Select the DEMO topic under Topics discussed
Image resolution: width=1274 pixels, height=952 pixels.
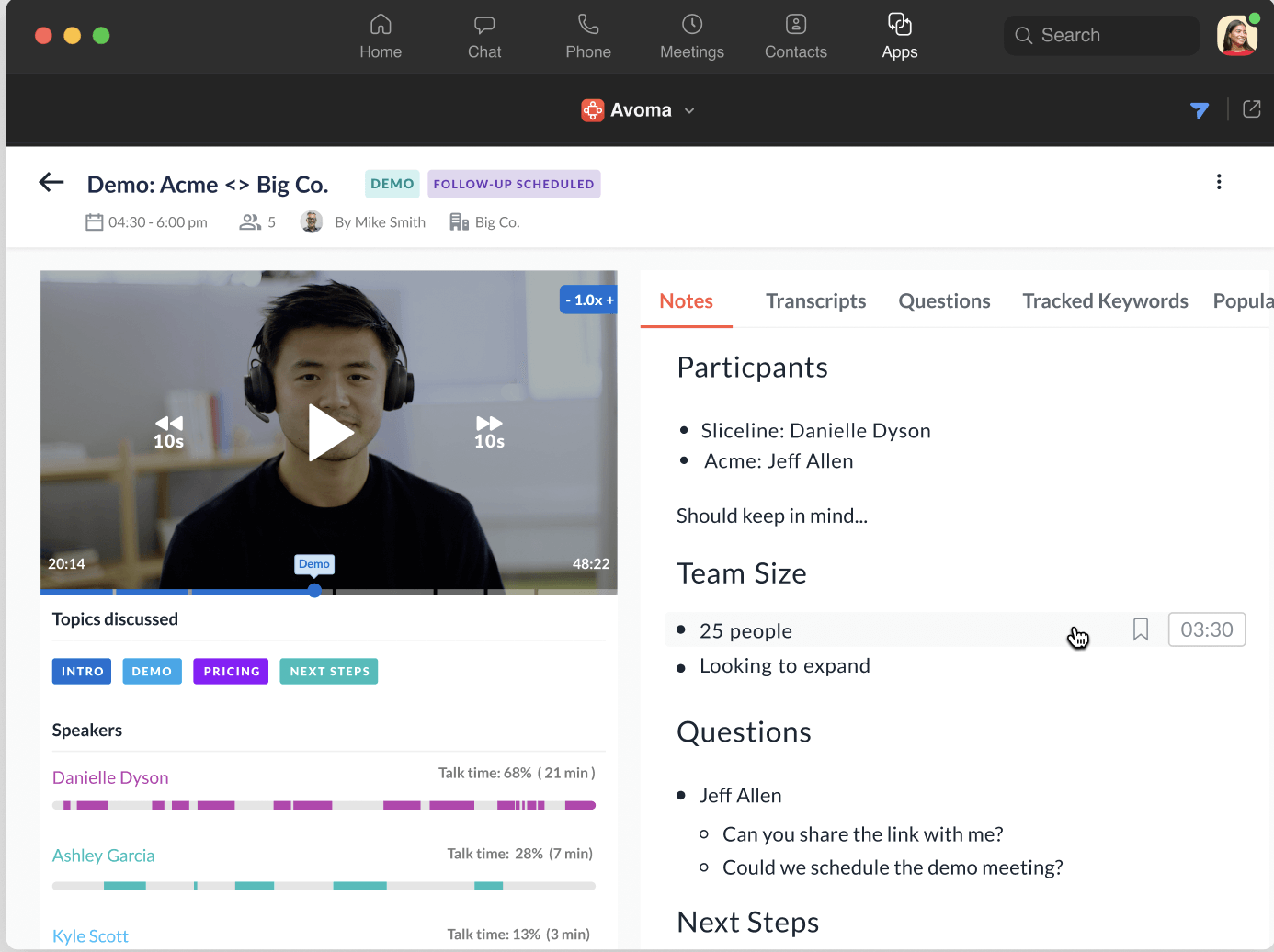[152, 672]
